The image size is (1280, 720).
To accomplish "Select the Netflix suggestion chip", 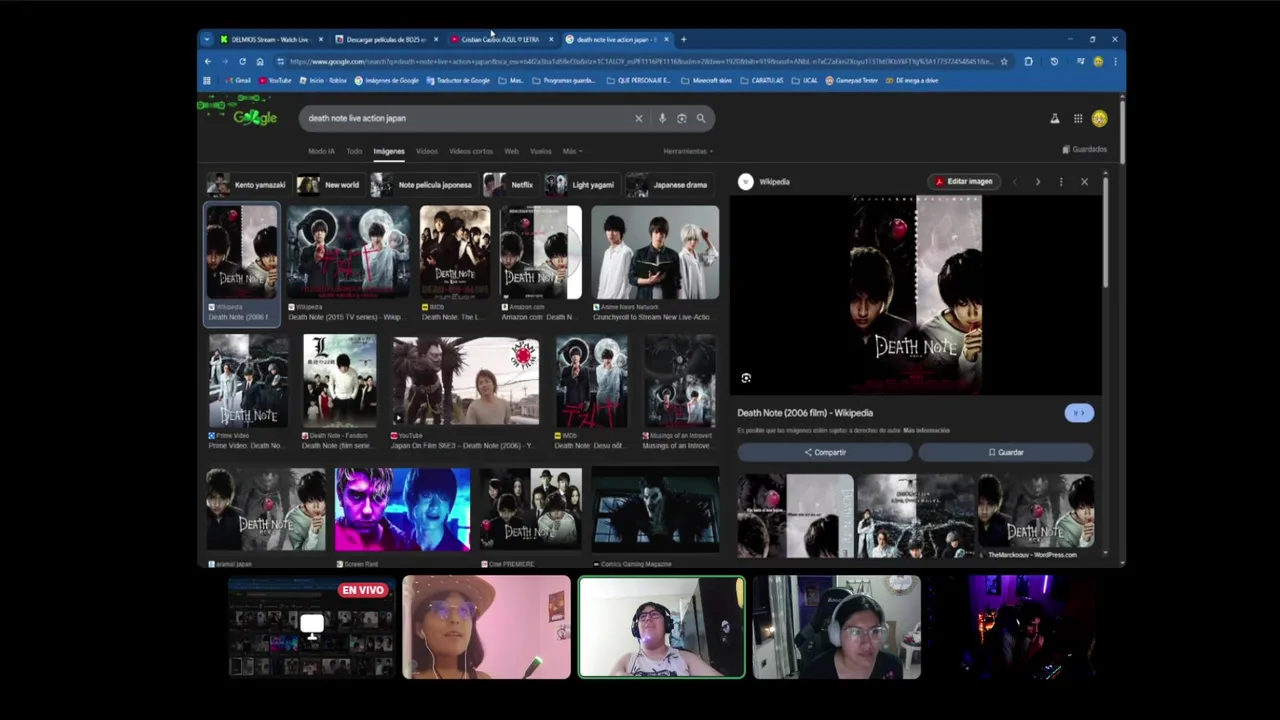I will [510, 185].
